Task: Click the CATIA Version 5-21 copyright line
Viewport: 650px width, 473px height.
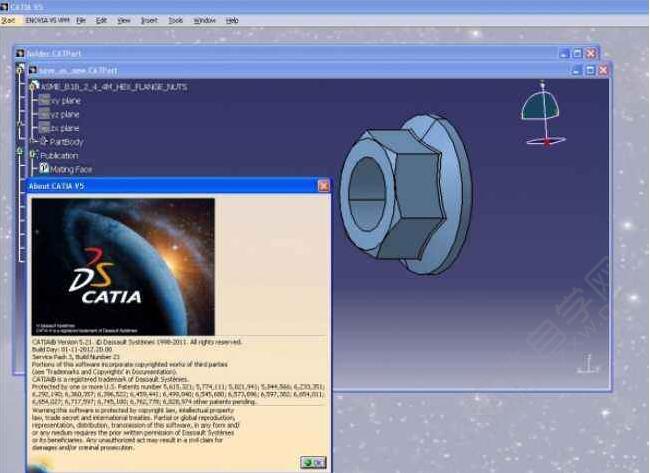Action: pyautogui.click(x=137, y=342)
